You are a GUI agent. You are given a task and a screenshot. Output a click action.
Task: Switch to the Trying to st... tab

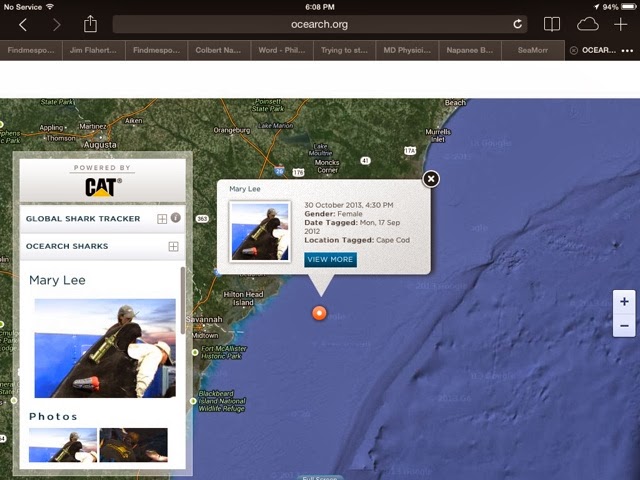click(x=344, y=50)
